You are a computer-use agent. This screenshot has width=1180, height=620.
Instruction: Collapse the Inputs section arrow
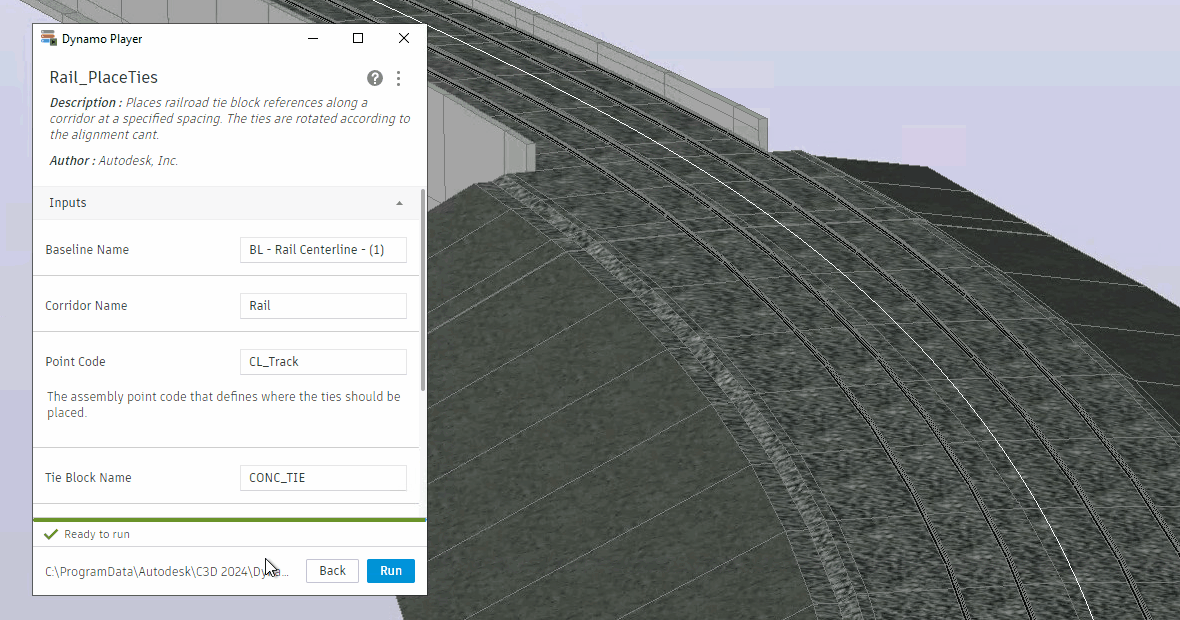(400, 203)
